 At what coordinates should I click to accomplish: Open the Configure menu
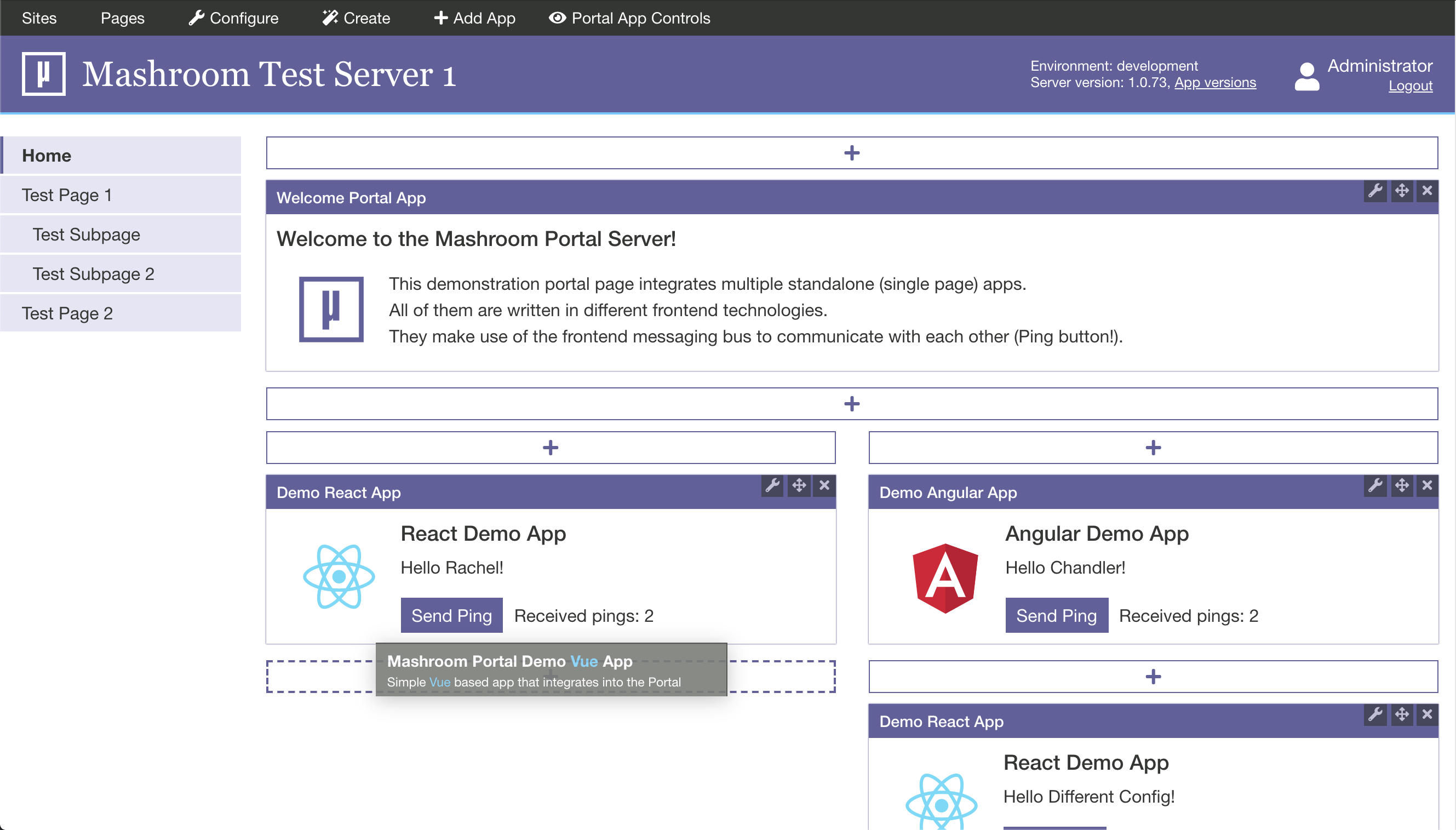point(233,18)
